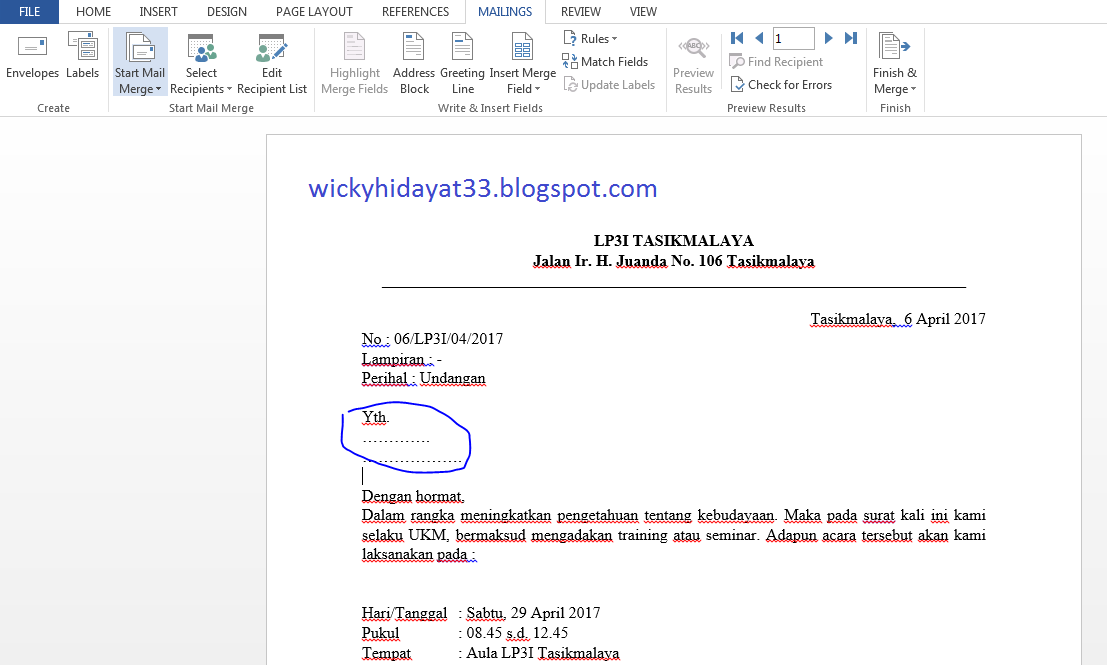This screenshot has height=665, width=1107.
Task: Click inside the record number field
Action: click(793, 38)
